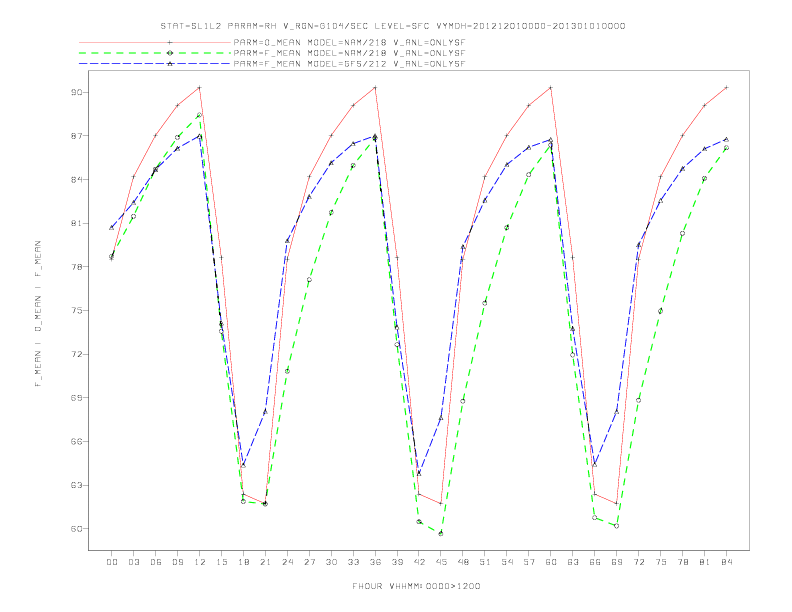Click the FHOUR VHHMM x-axis title

(416, 586)
